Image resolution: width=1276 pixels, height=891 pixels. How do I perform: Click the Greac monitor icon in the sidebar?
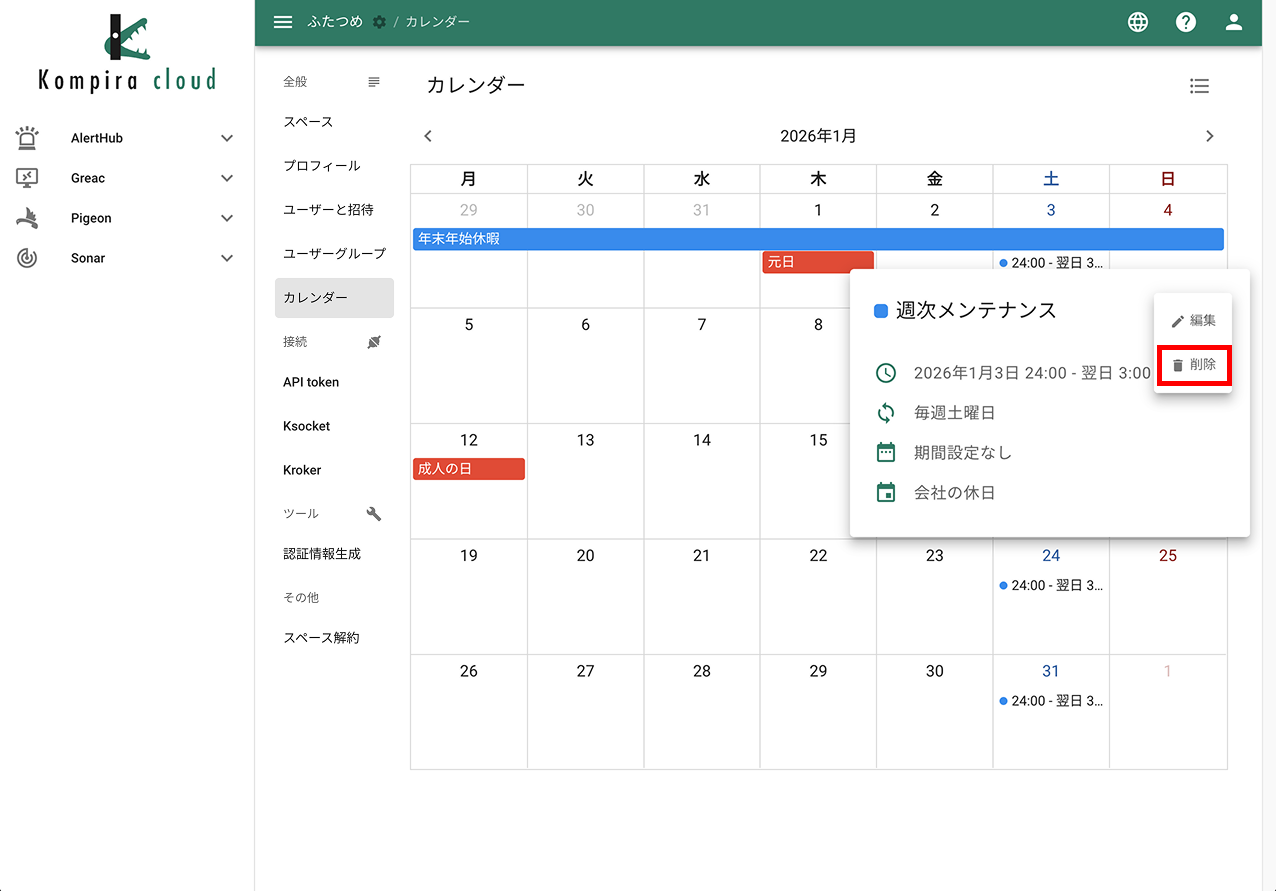(27, 177)
